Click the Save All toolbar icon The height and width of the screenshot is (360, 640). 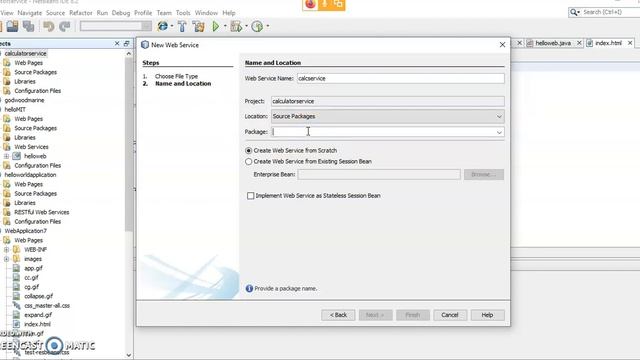(x=28, y=27)
